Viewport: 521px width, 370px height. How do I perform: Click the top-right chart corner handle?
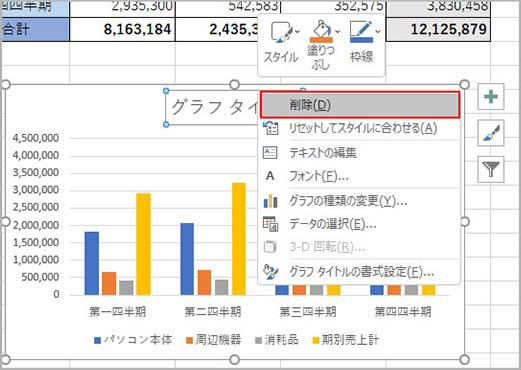tap(464, 85)
